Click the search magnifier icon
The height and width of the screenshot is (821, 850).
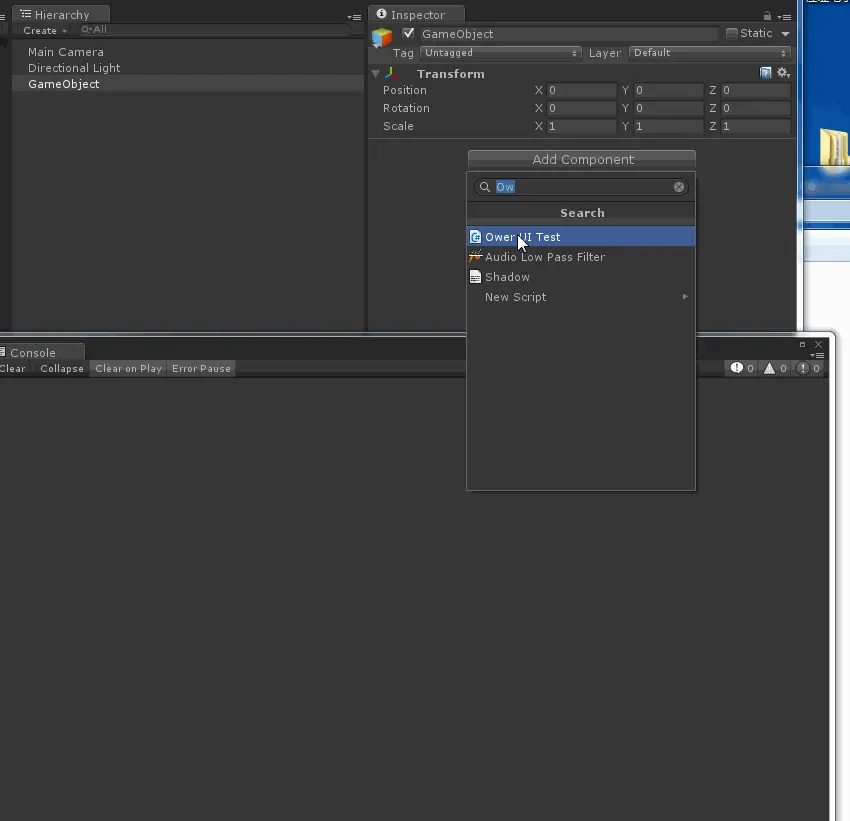pyautogui.click(x=485, y=187)
